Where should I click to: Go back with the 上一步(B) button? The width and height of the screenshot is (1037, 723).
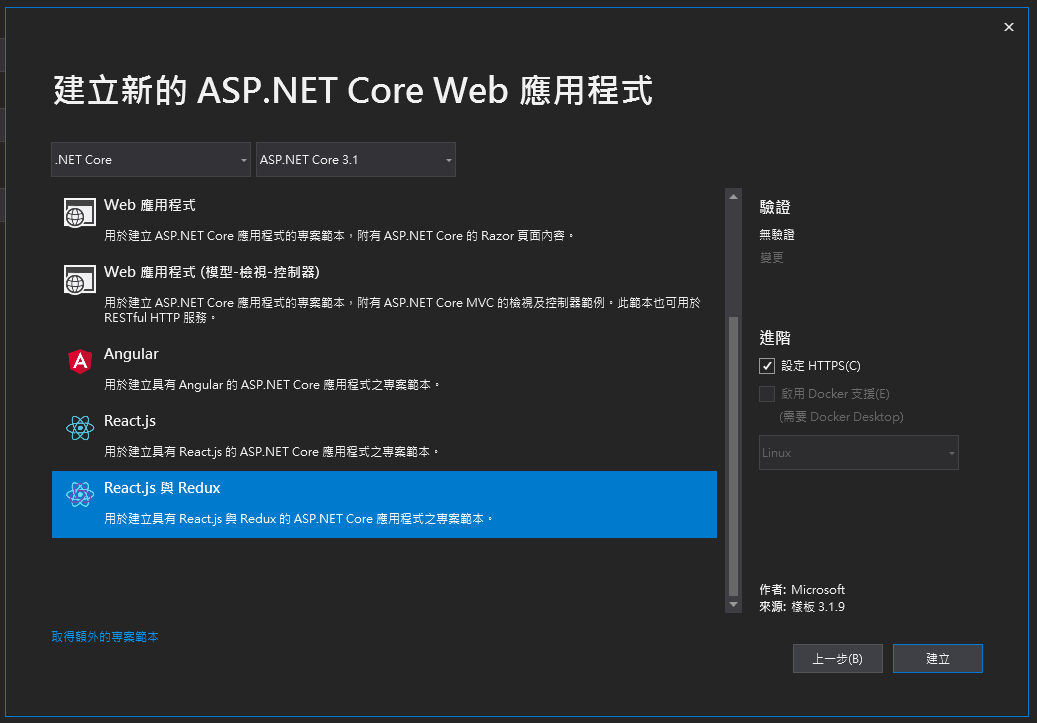837,659
